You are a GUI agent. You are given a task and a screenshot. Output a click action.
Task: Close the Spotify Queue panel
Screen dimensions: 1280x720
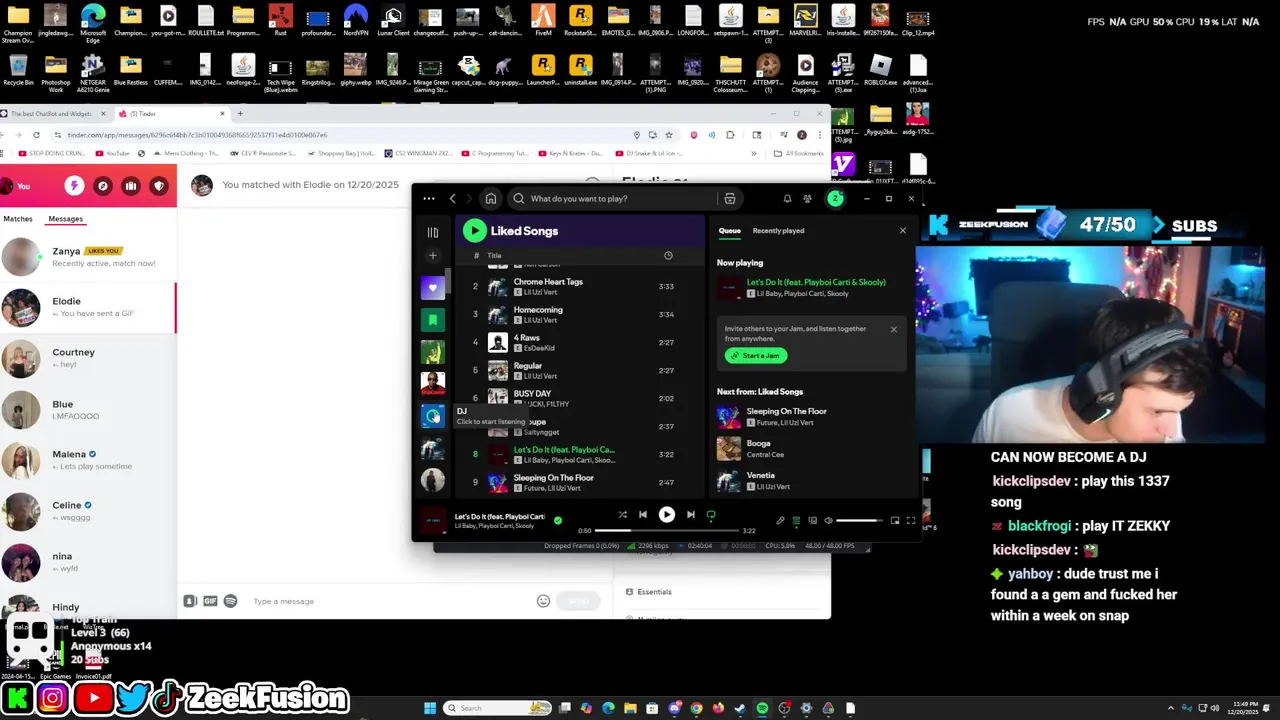click(x=902, y=231)
